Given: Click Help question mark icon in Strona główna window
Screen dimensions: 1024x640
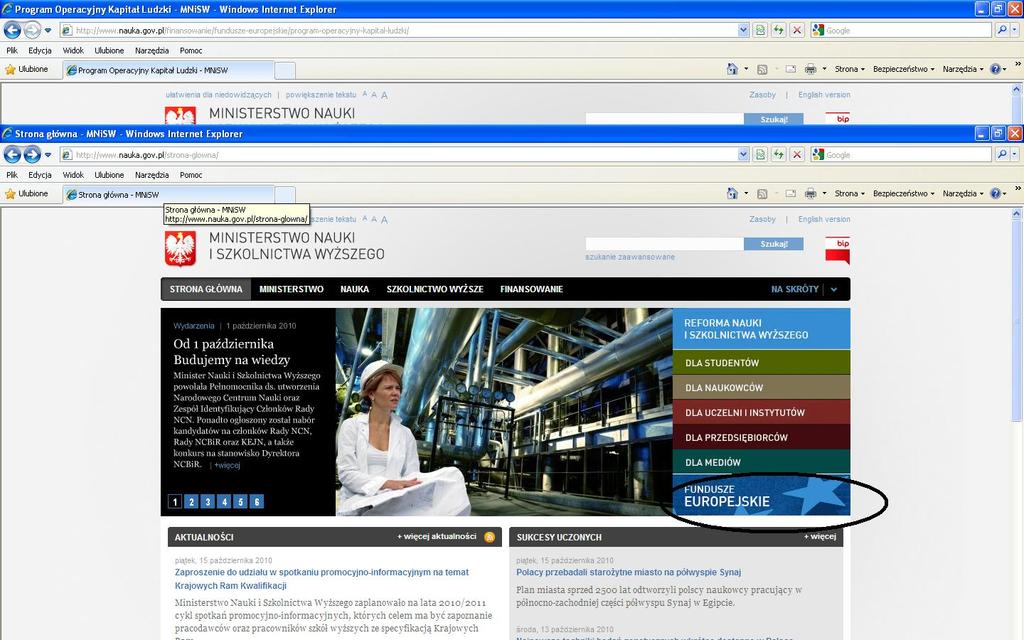Looking at the screenshot, I should pyautogui.click(x=995, y=194).
